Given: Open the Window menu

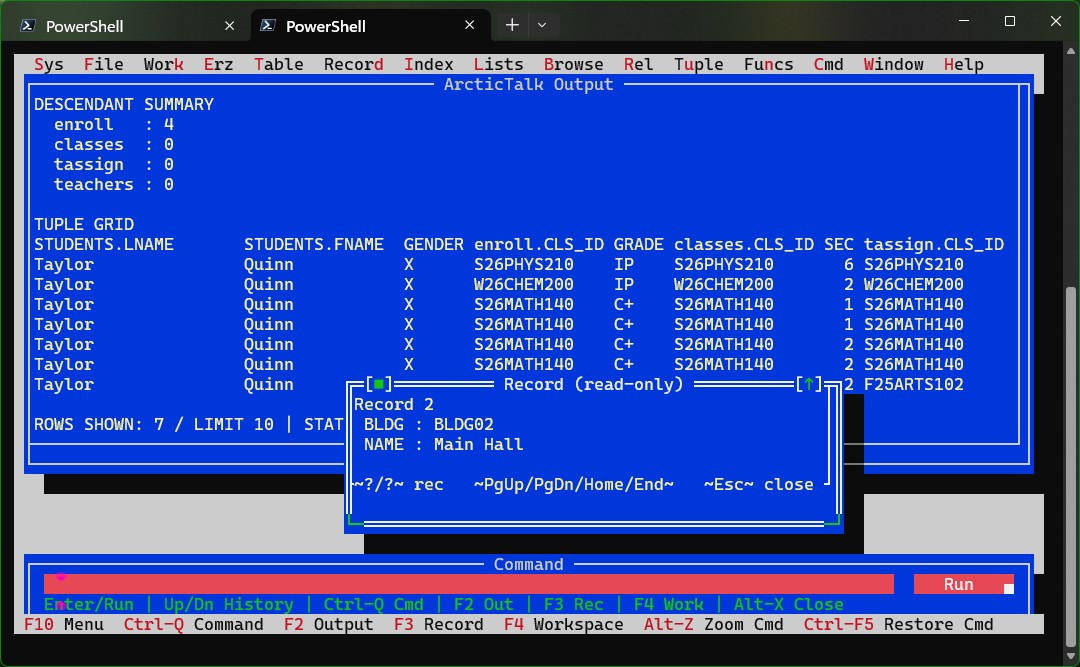Looking at the screenshot, I should tap(893, 65).
